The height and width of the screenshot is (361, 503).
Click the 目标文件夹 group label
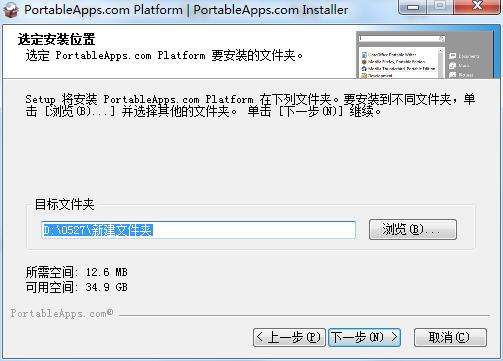(x=65, y=204)
